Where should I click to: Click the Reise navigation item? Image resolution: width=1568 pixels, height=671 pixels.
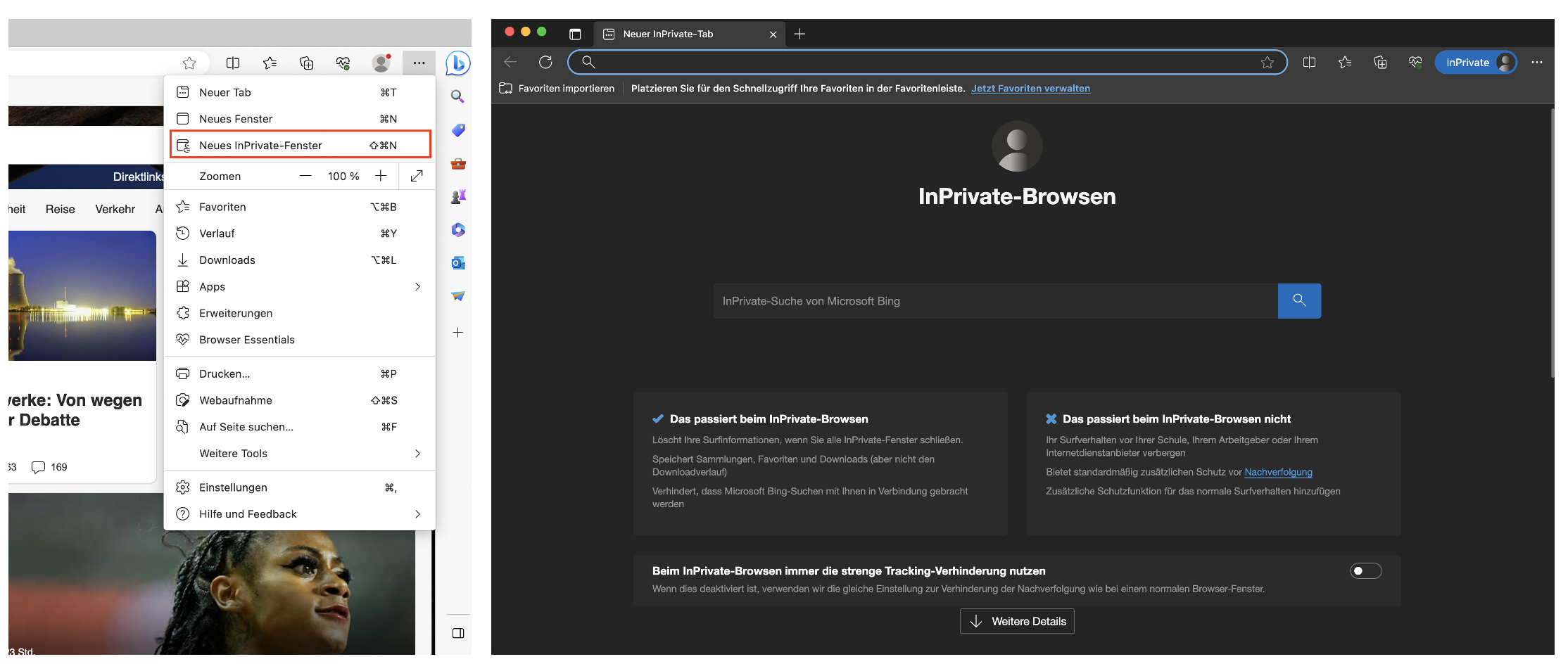pos(60,210)
